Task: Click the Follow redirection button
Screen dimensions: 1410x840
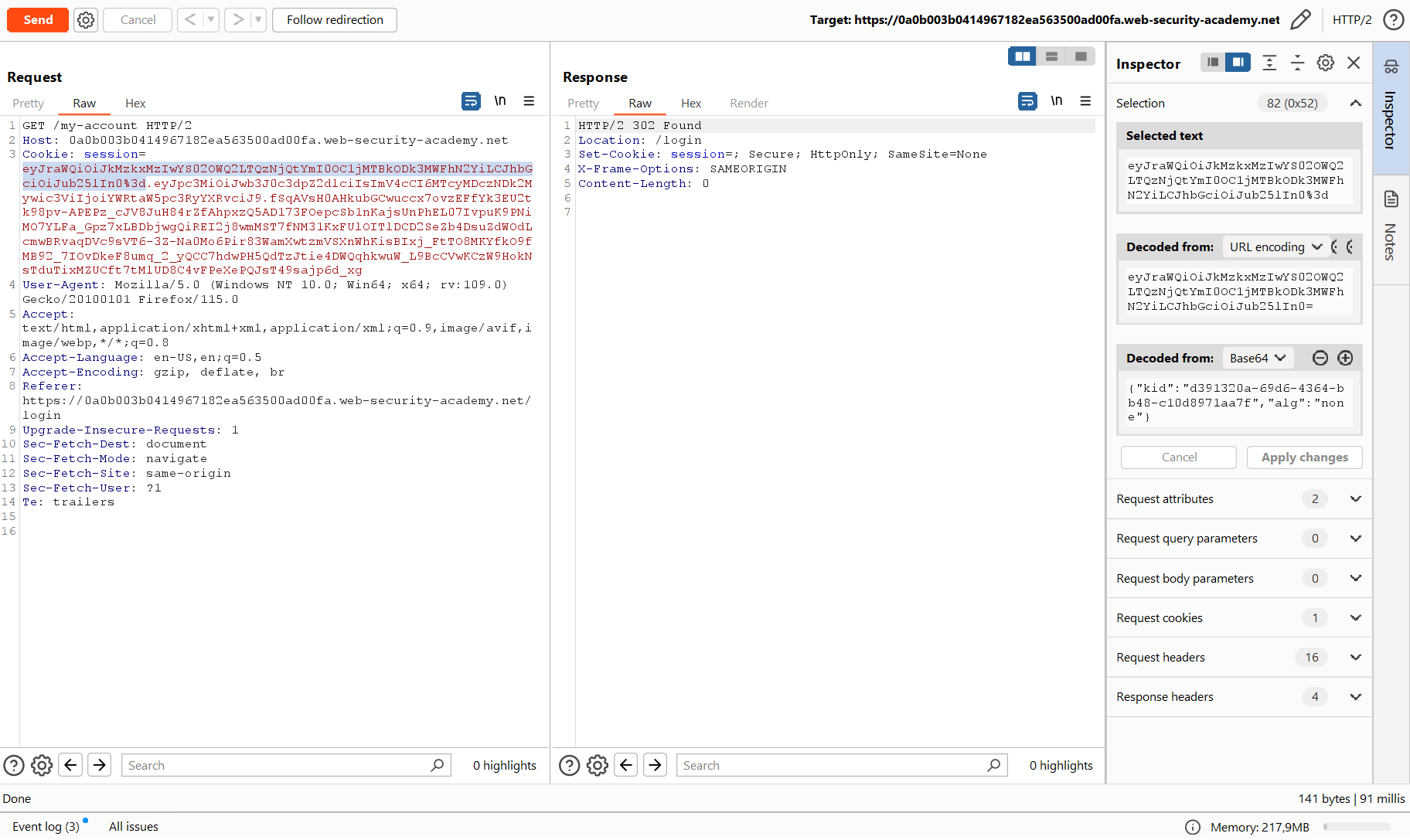Action: pos(335,20)
